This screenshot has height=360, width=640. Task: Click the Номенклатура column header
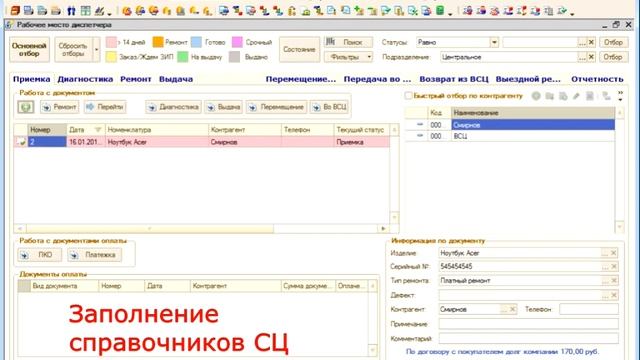(157, 130)
